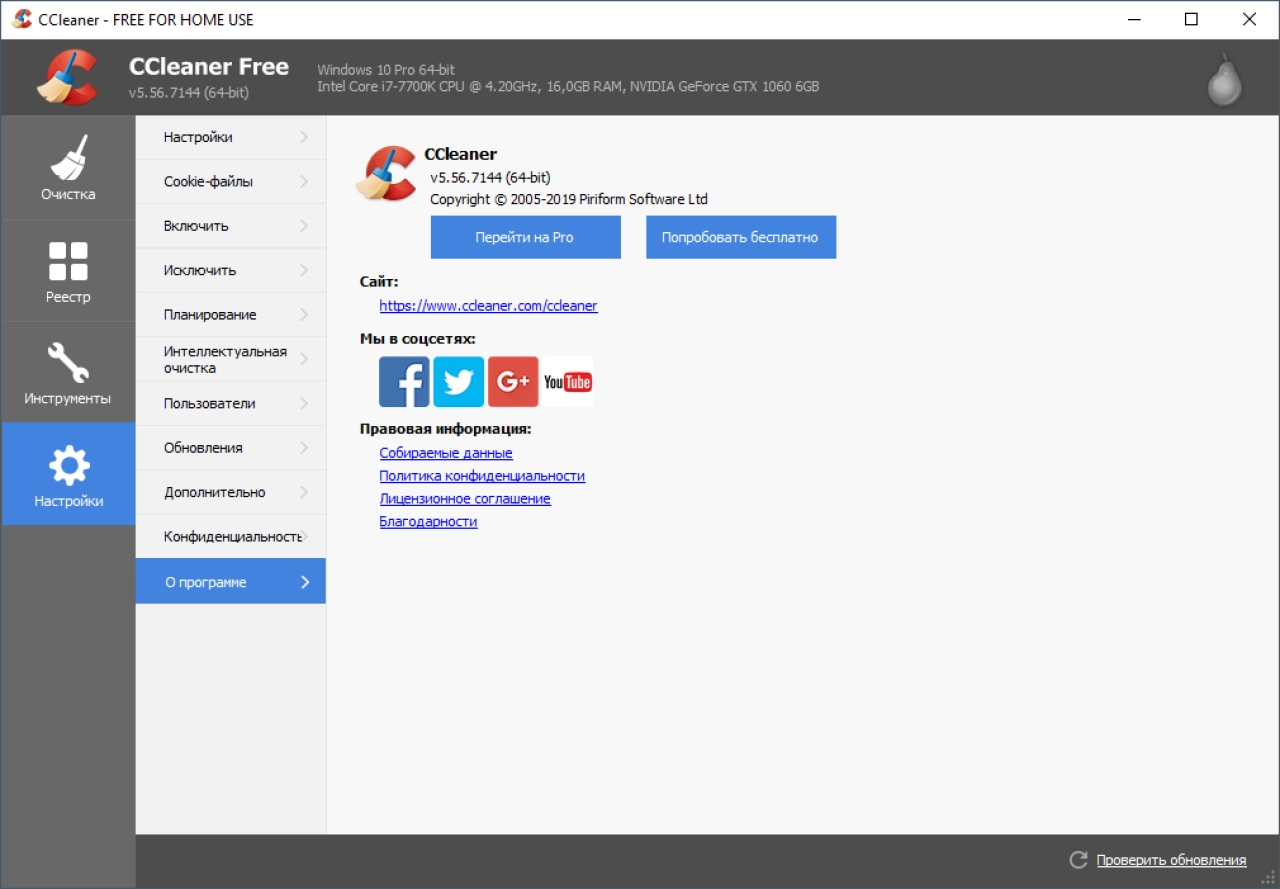This screenshot has width=1280, height=889.
Task: Click the CCleaner logo in header
Action: pos(67,77)
